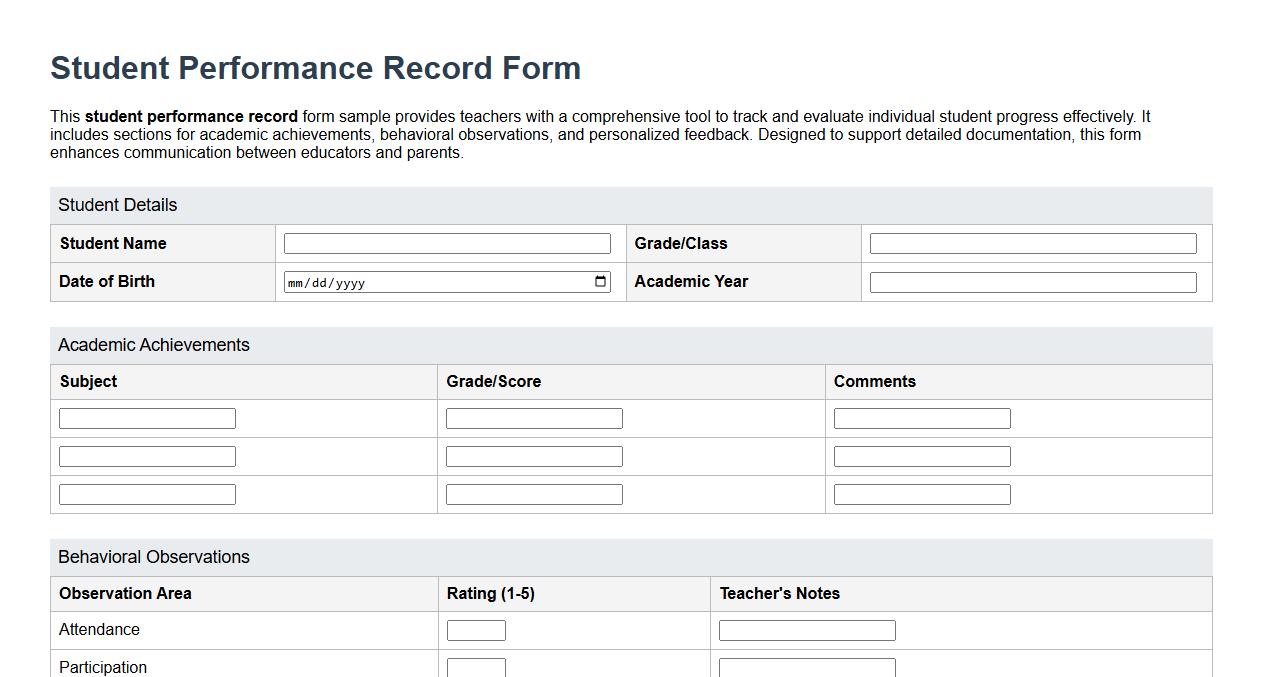The height and width of the screenshot is (677, 1263).
Task: Click the third Comments input field
Action: pos(921,493)
